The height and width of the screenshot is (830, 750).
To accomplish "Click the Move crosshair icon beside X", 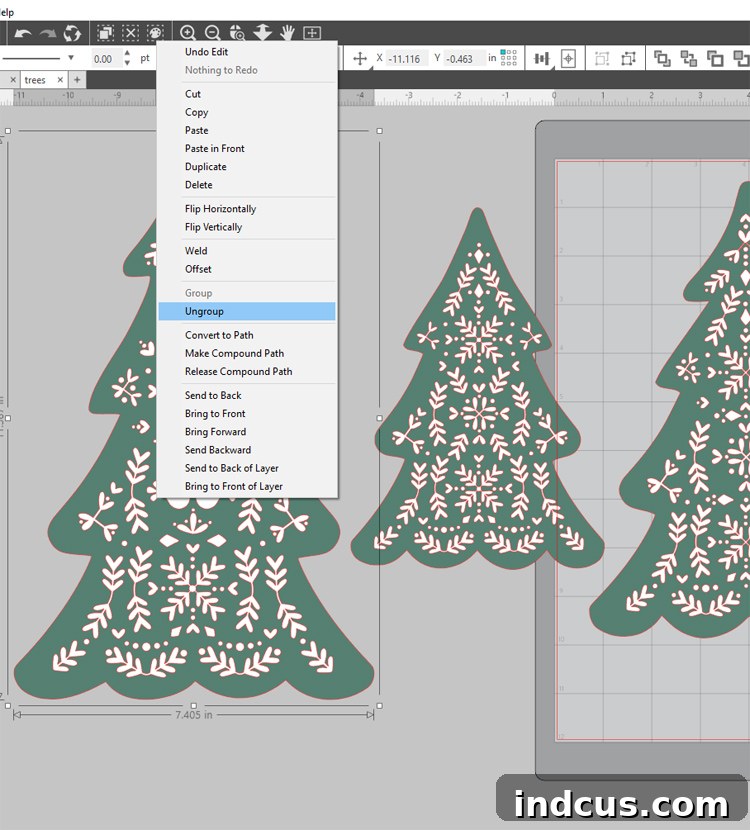I will click(x=360, y=58).
